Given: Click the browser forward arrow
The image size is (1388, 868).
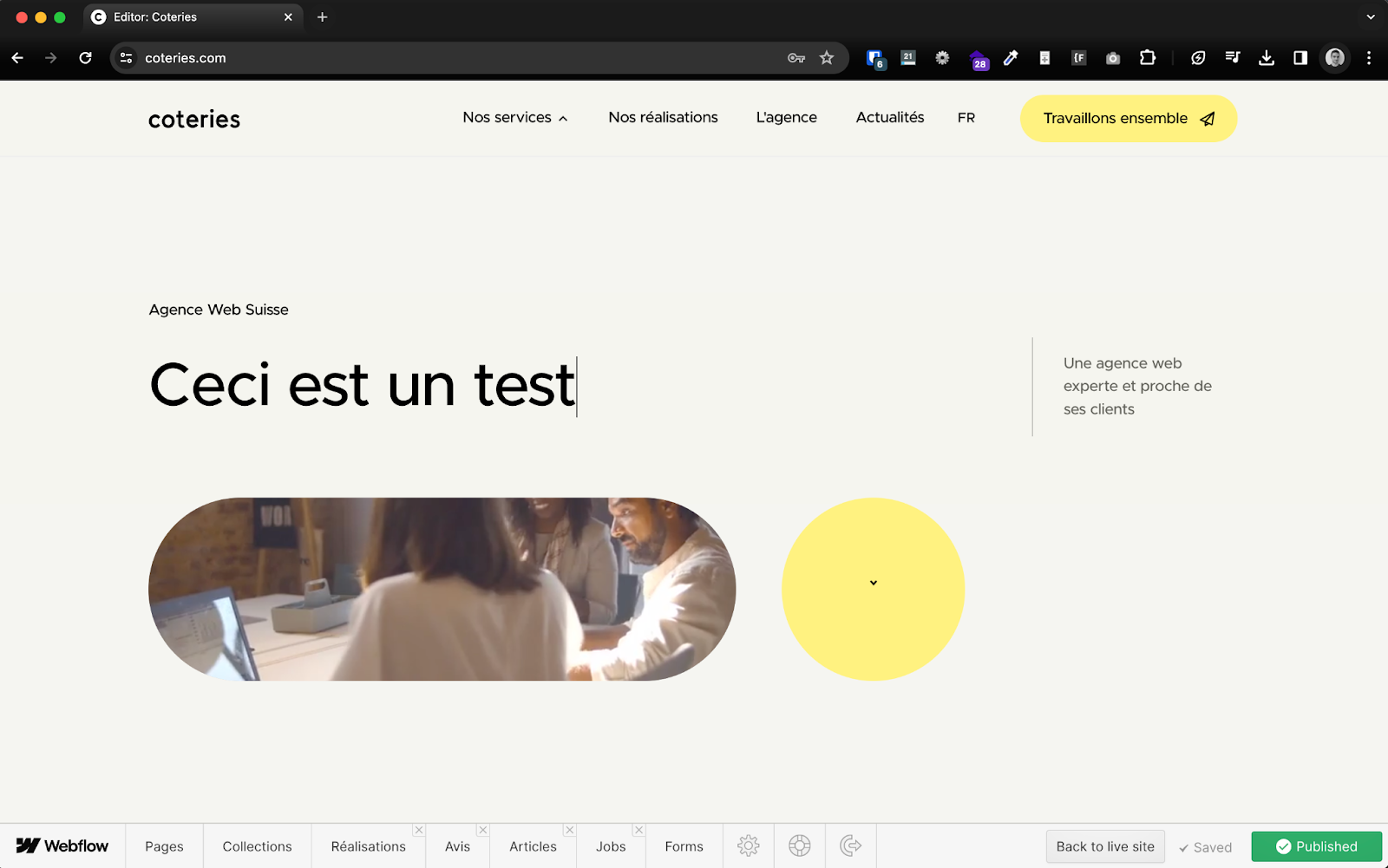Looking at the screenshot, I should pyautogui.click(x=51, y=58).
